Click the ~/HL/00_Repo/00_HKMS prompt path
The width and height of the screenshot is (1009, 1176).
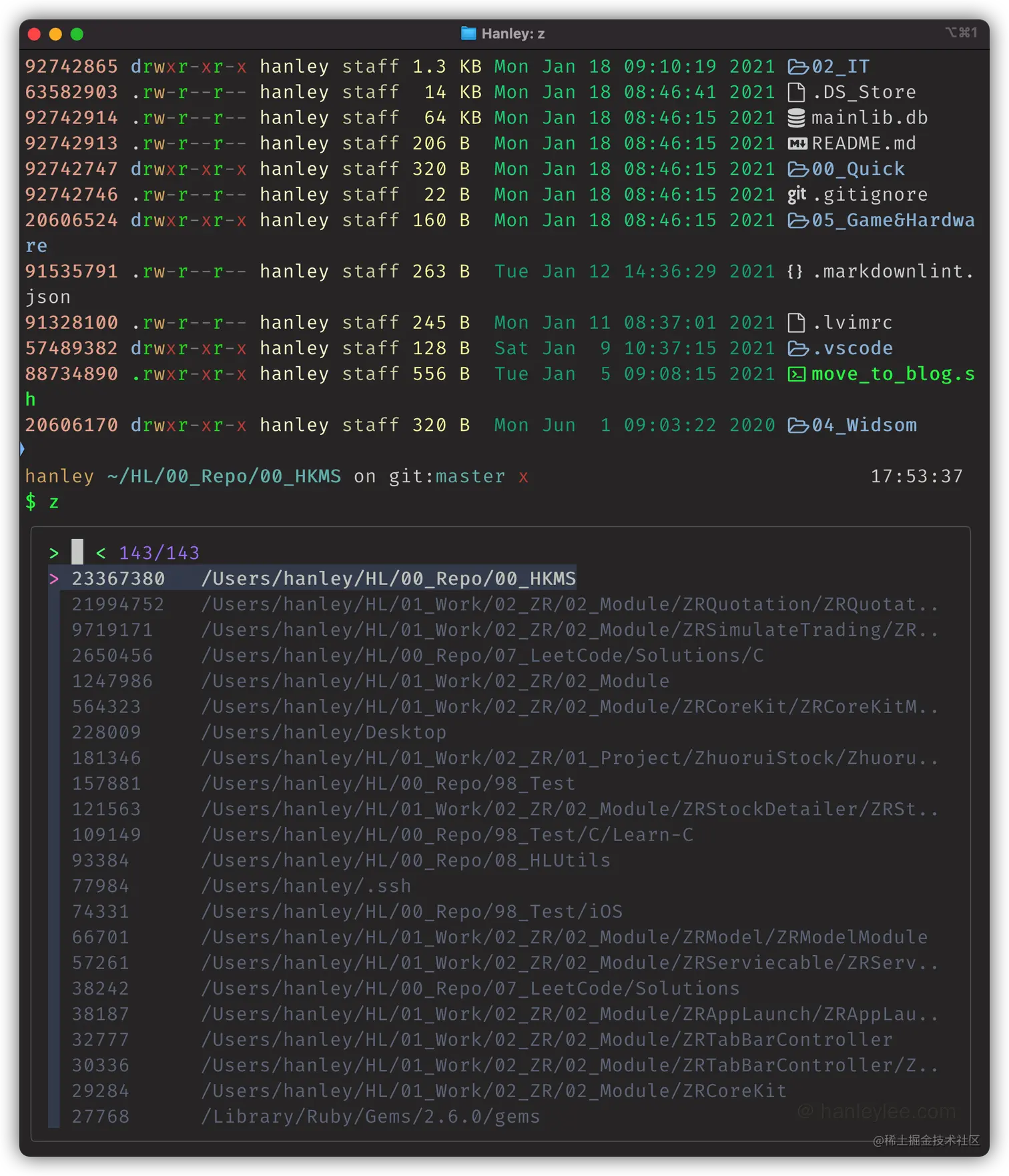tap(224, 476)
